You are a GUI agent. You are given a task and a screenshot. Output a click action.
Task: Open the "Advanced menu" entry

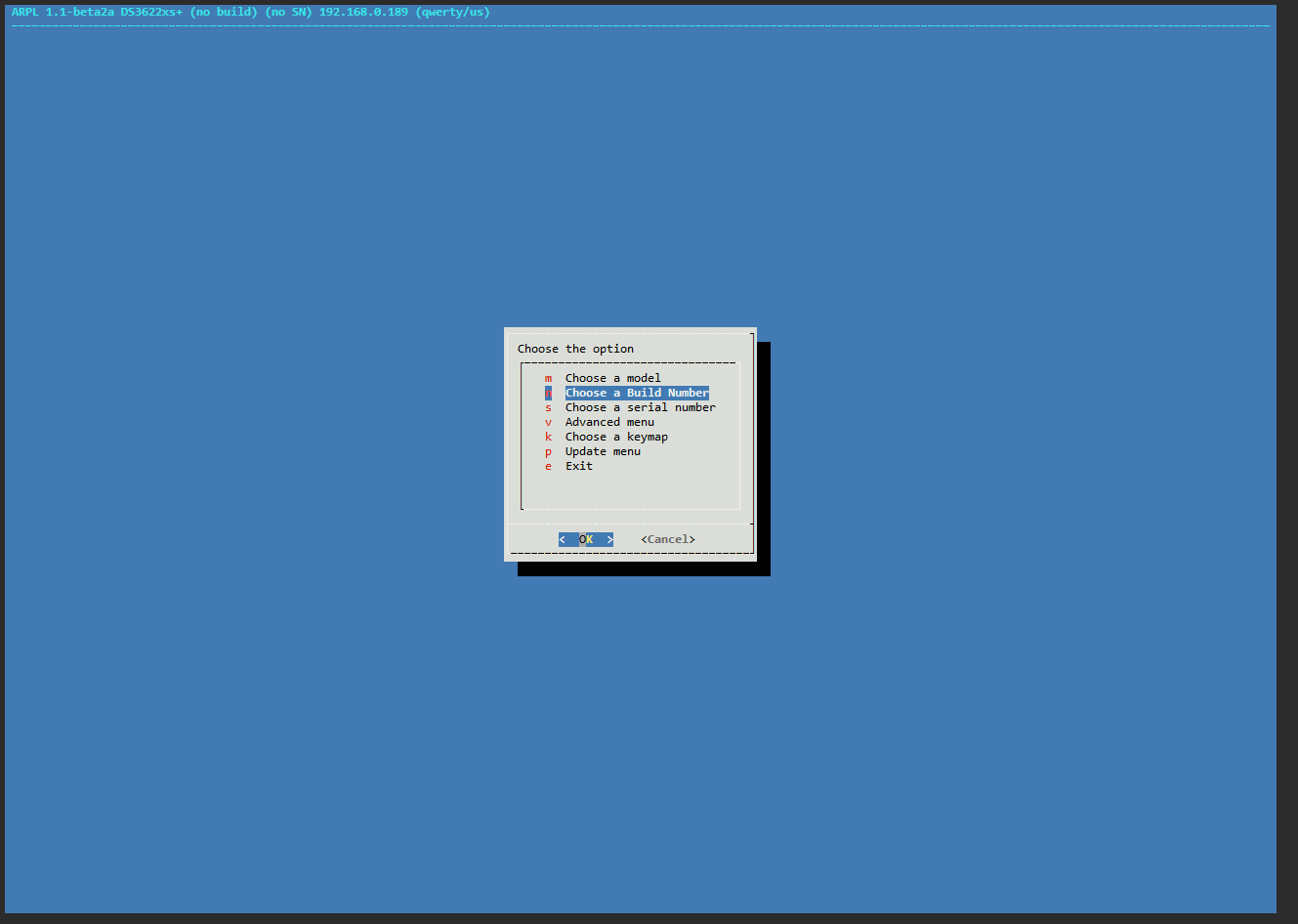click(x=609, y=422)
